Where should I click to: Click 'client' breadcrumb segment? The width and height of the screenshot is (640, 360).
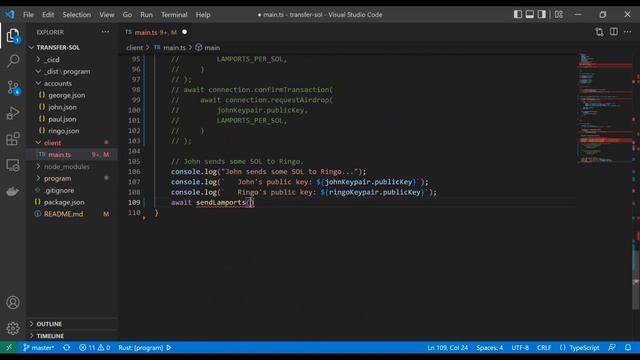pyautogui.click(x=134, y=48)
